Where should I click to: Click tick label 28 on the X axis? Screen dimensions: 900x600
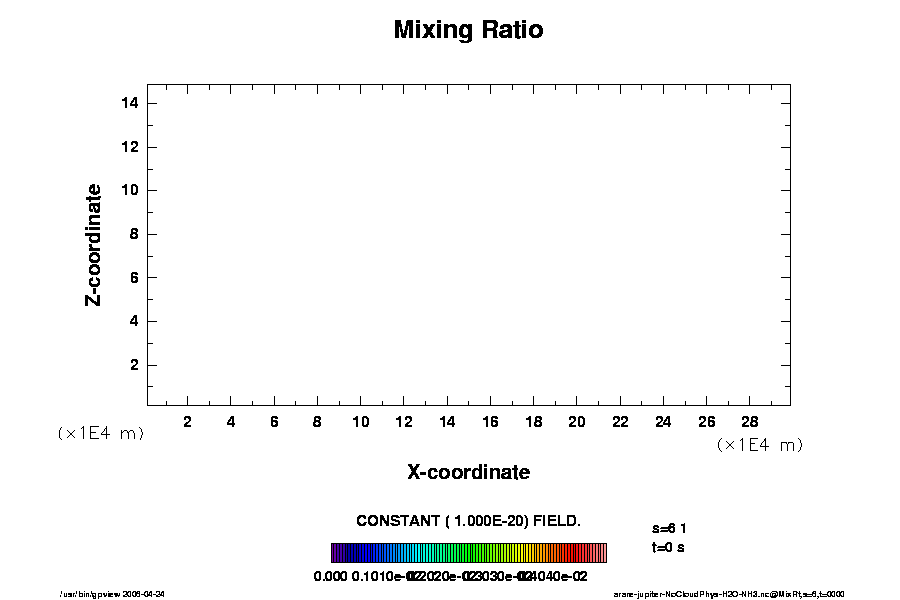750,422
